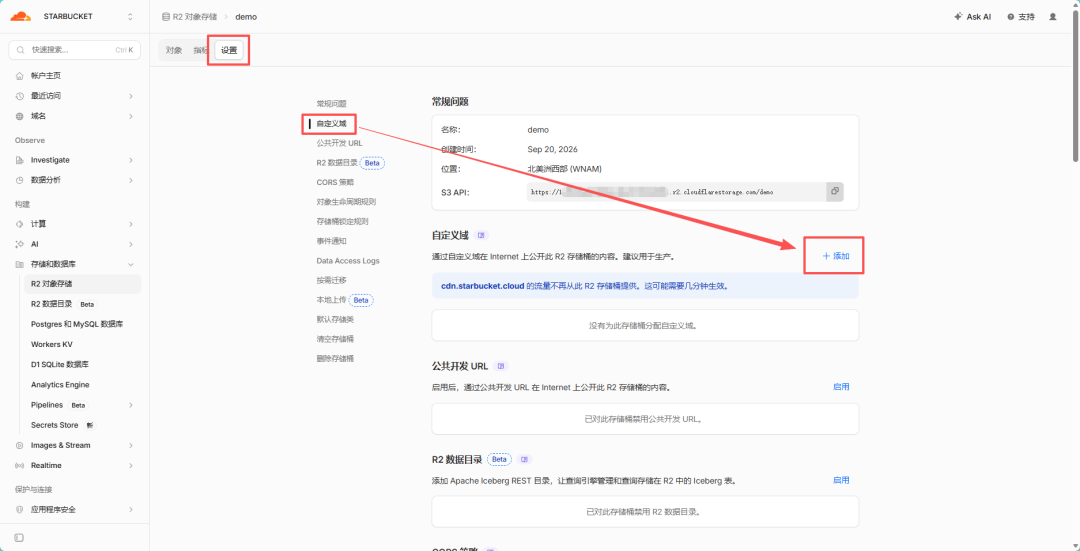Click 添加 to add a custom domain
This screenshot has width=1080, height=551.
point(835,256)
